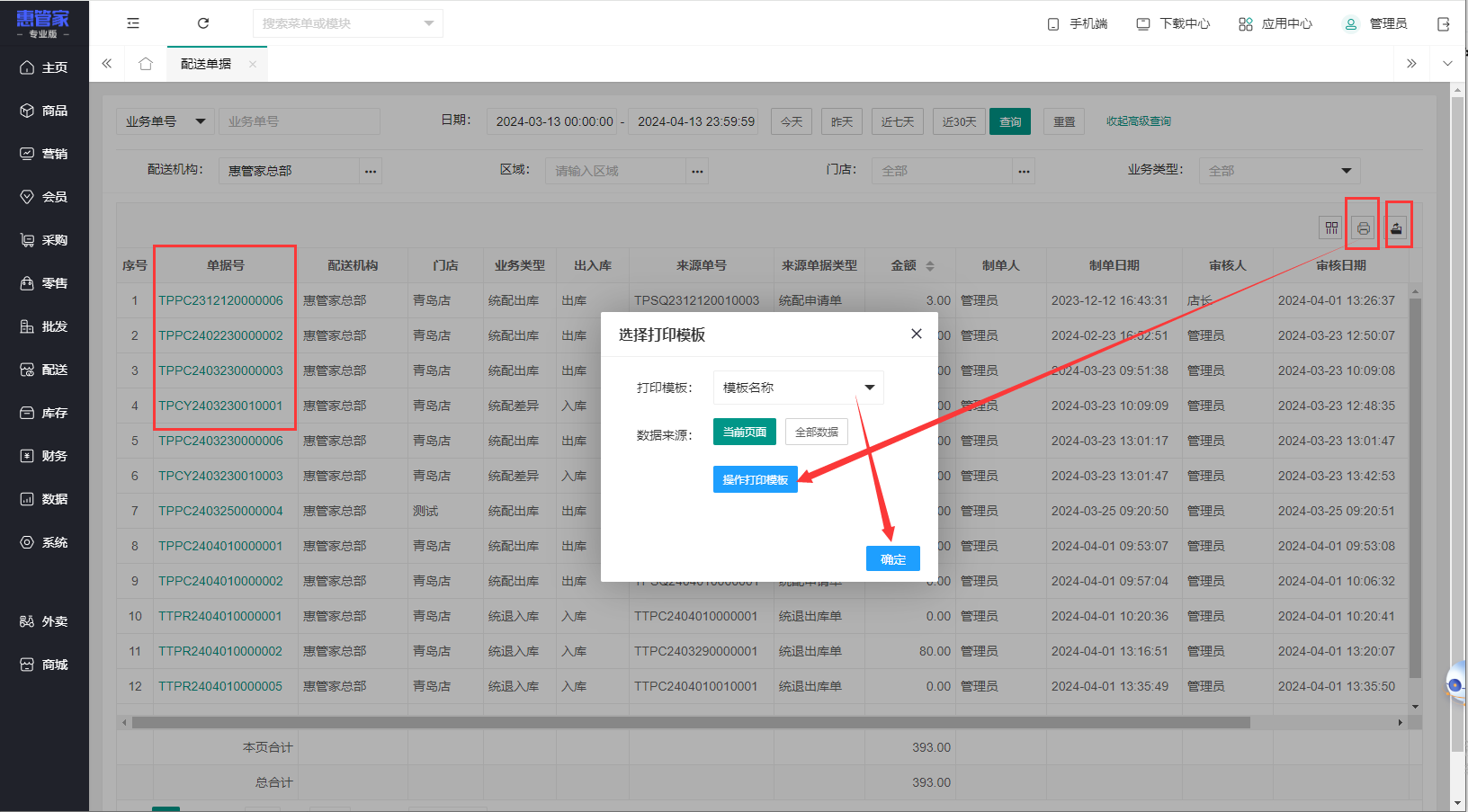Viewport: 1468px width, 812px height.
Task: Open 外卖 sidebar module
Action: pos(44,621)
